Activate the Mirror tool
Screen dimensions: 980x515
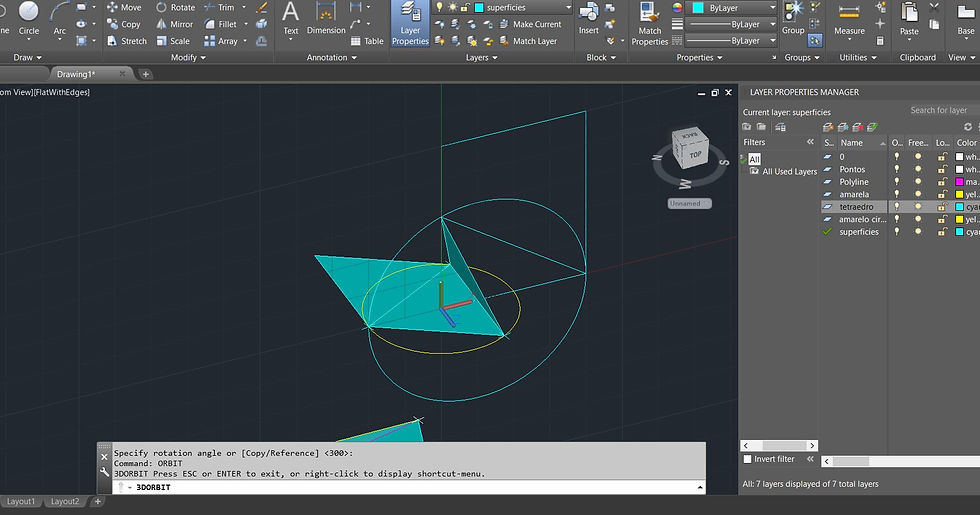click(175, 24)
